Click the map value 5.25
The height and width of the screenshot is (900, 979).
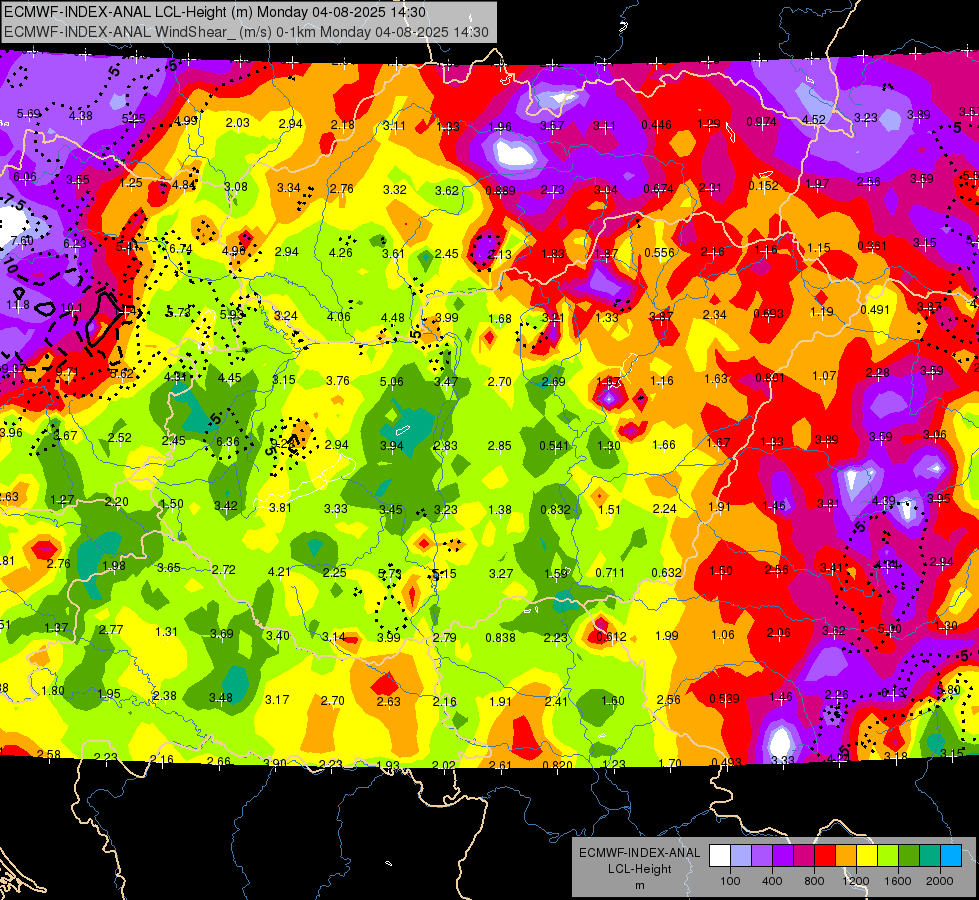pyautogui.click(x=134, y=119)
